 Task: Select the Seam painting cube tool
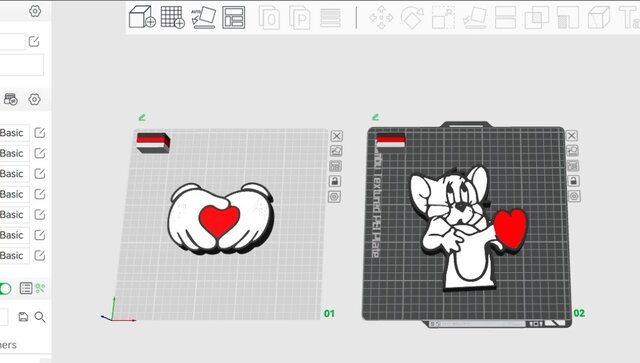598,18
